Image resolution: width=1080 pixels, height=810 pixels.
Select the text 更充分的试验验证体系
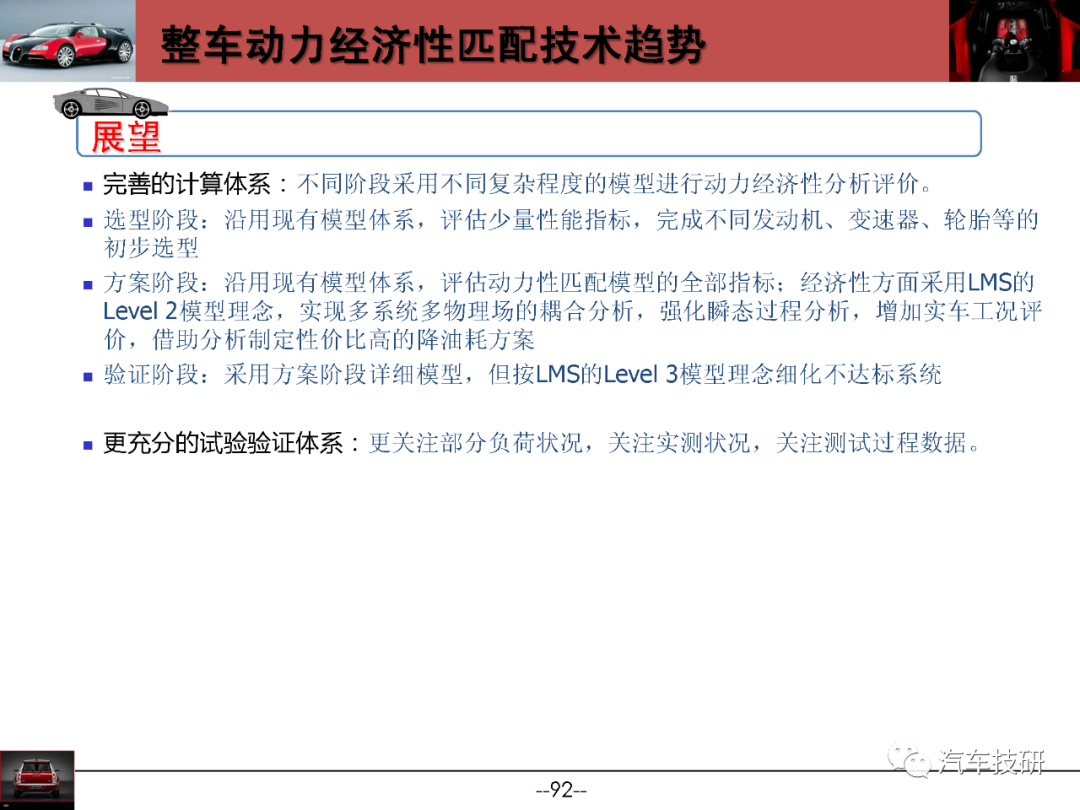pos(222,443)
